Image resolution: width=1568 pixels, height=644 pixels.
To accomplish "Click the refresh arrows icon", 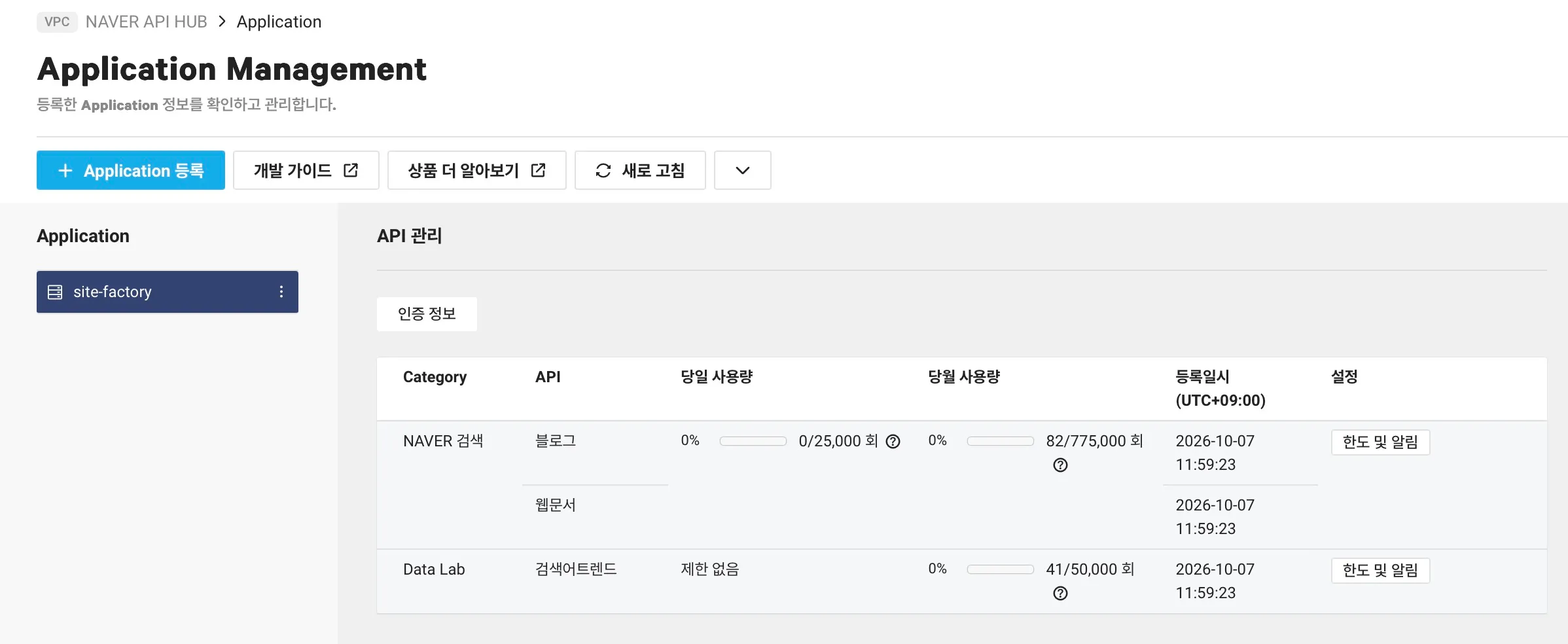I will (603, 171).
